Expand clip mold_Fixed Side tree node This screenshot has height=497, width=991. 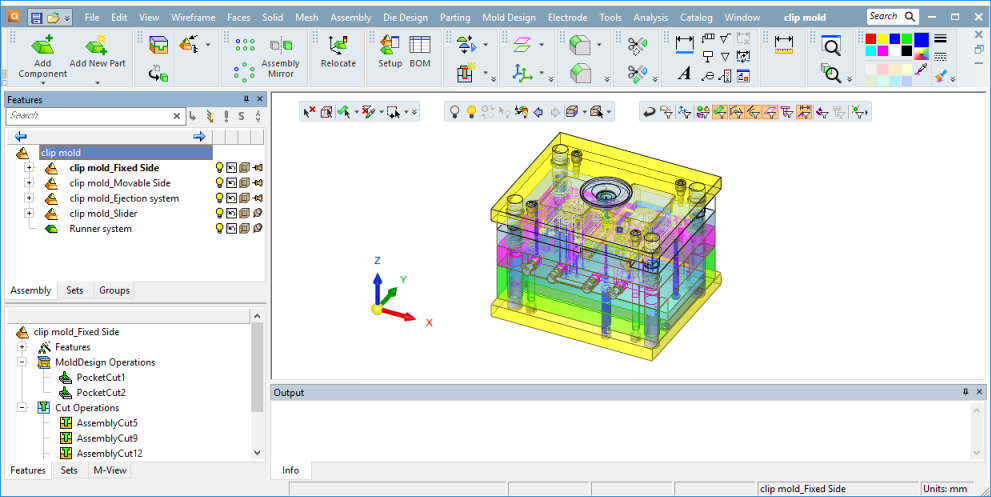pyautogui.click(x=29, y=168)
